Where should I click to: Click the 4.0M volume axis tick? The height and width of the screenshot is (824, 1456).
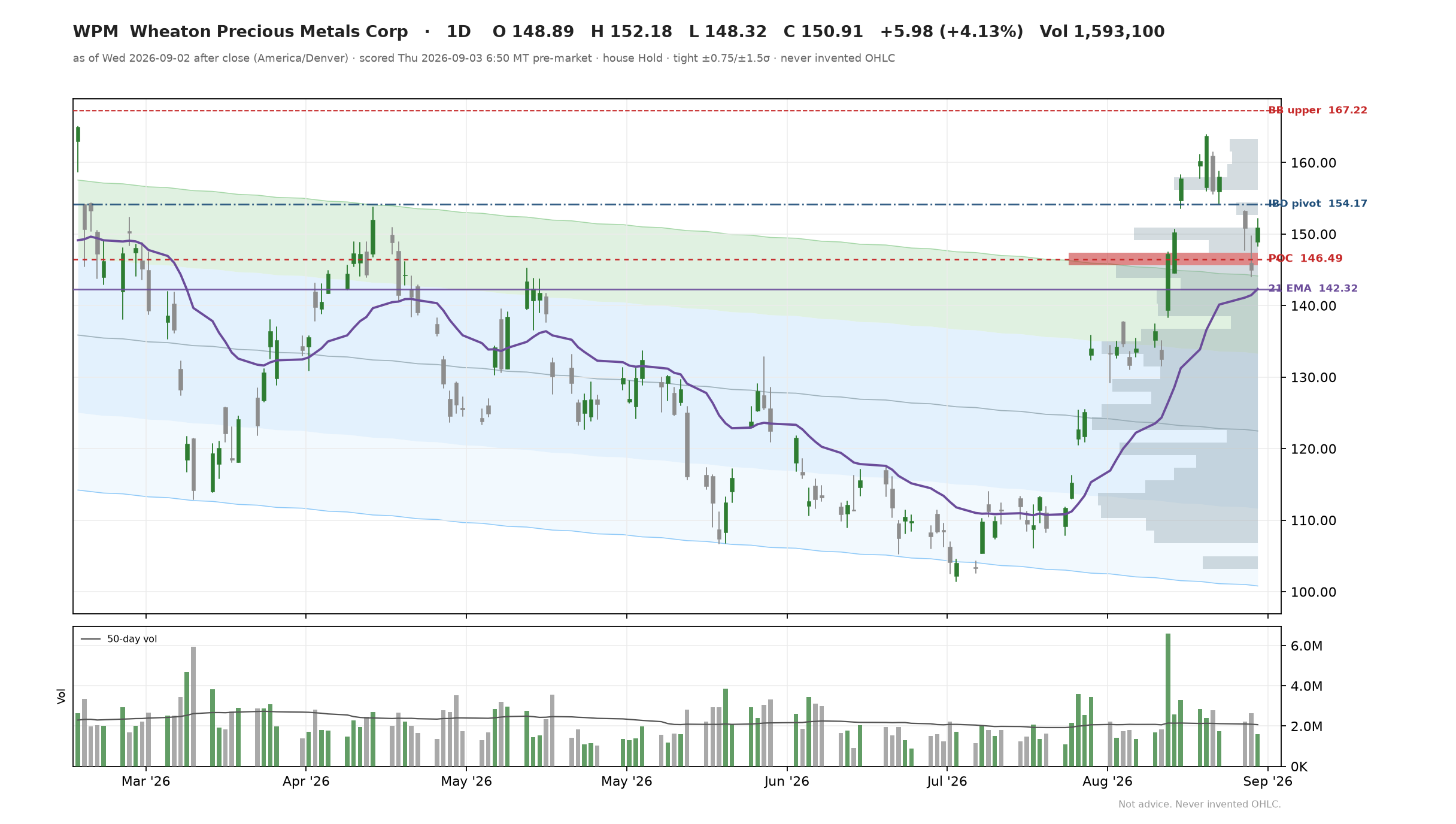[1306, 686]
